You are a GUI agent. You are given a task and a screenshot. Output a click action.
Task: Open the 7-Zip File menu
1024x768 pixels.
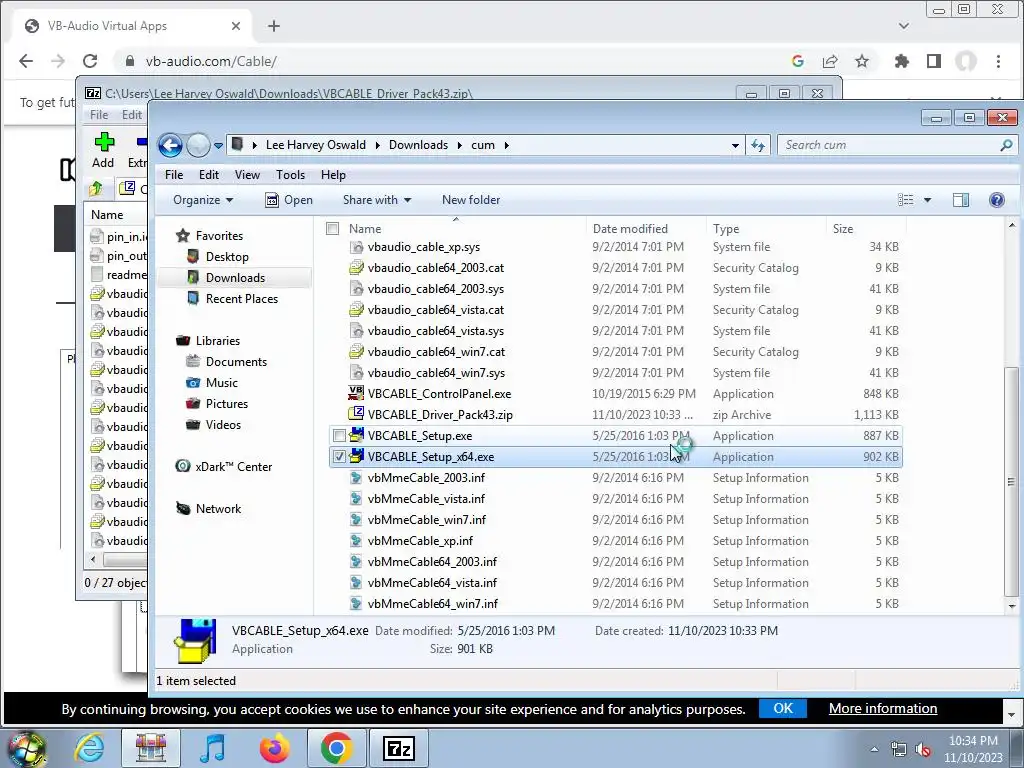pos(99,115)
